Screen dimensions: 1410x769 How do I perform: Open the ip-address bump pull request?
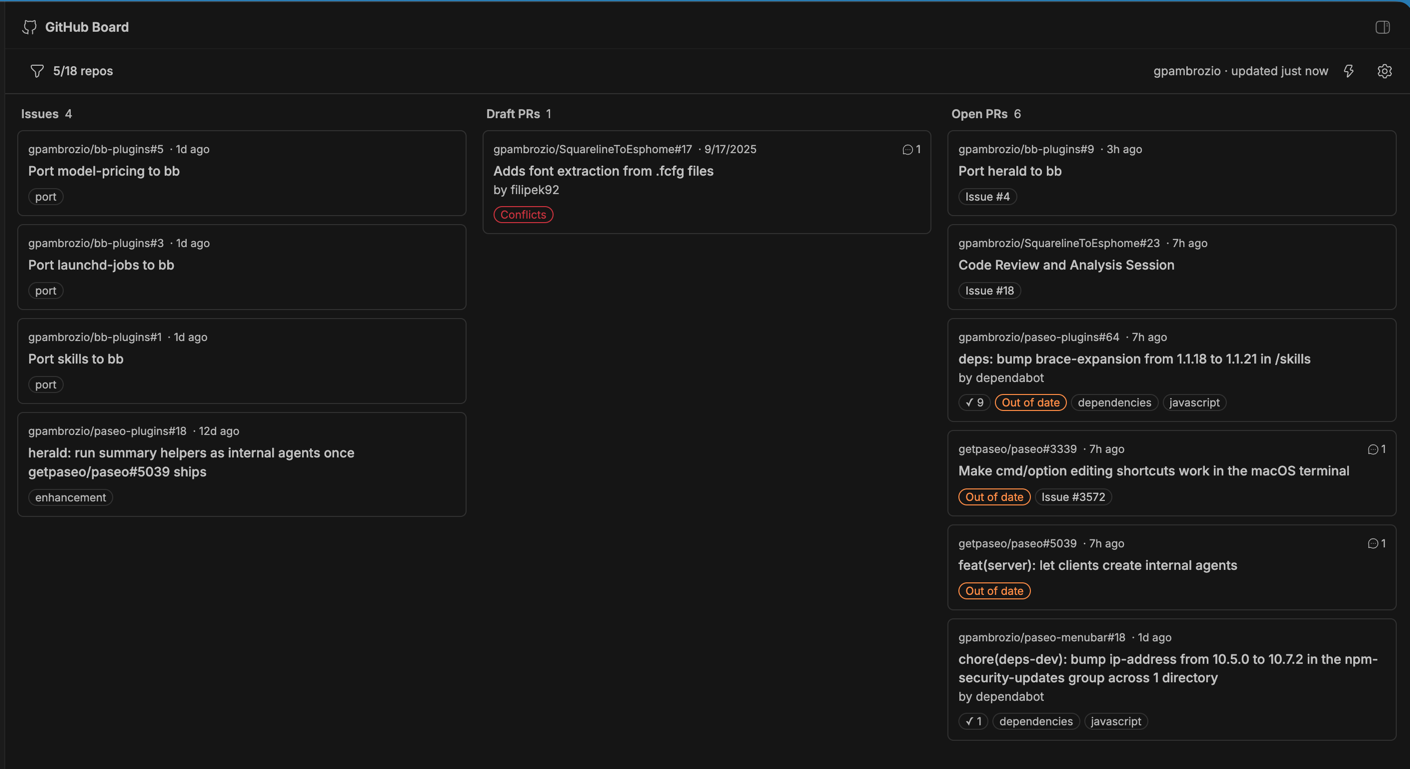pos(1168,668)
